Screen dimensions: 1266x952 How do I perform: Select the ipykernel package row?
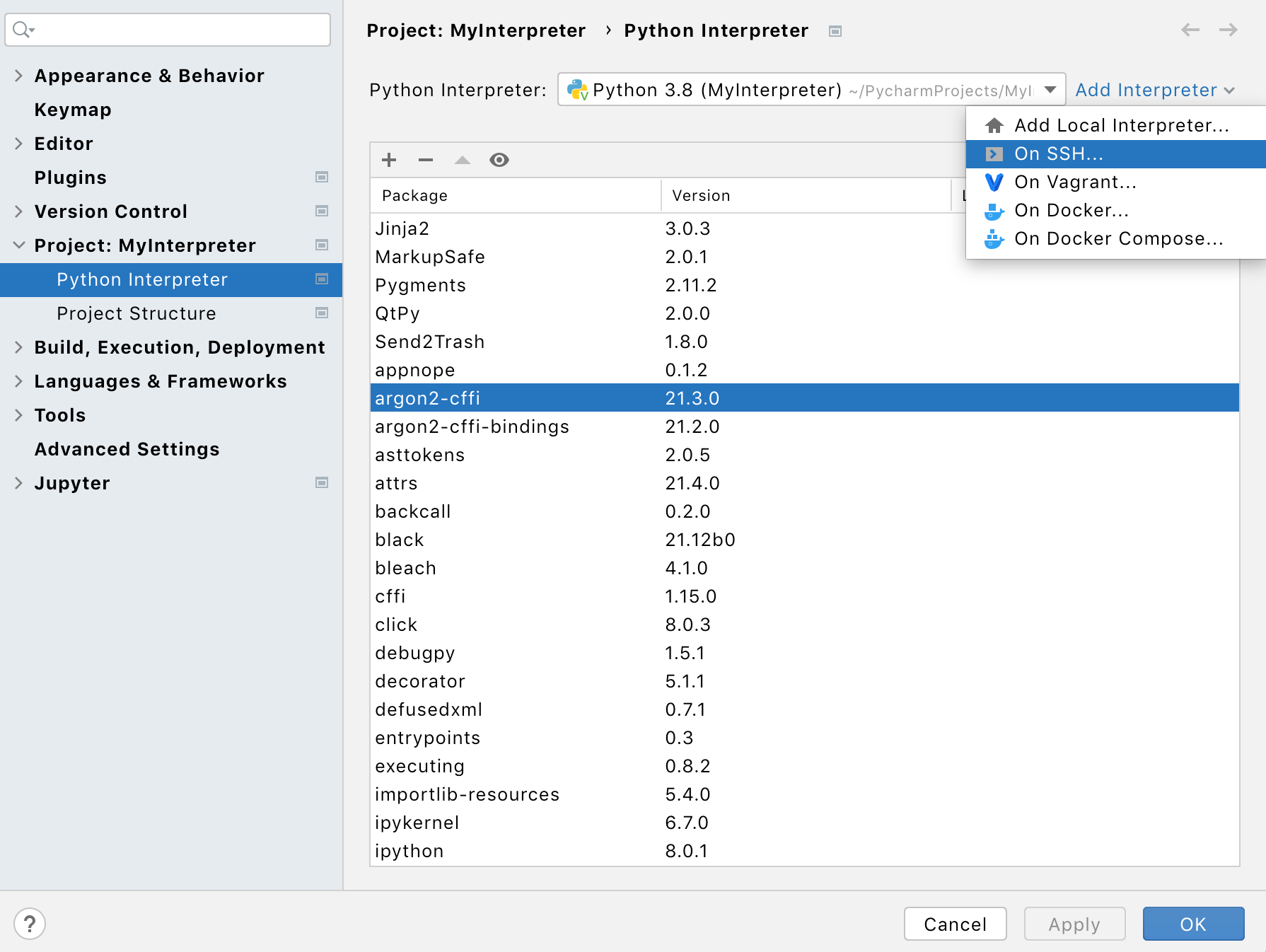805,823
